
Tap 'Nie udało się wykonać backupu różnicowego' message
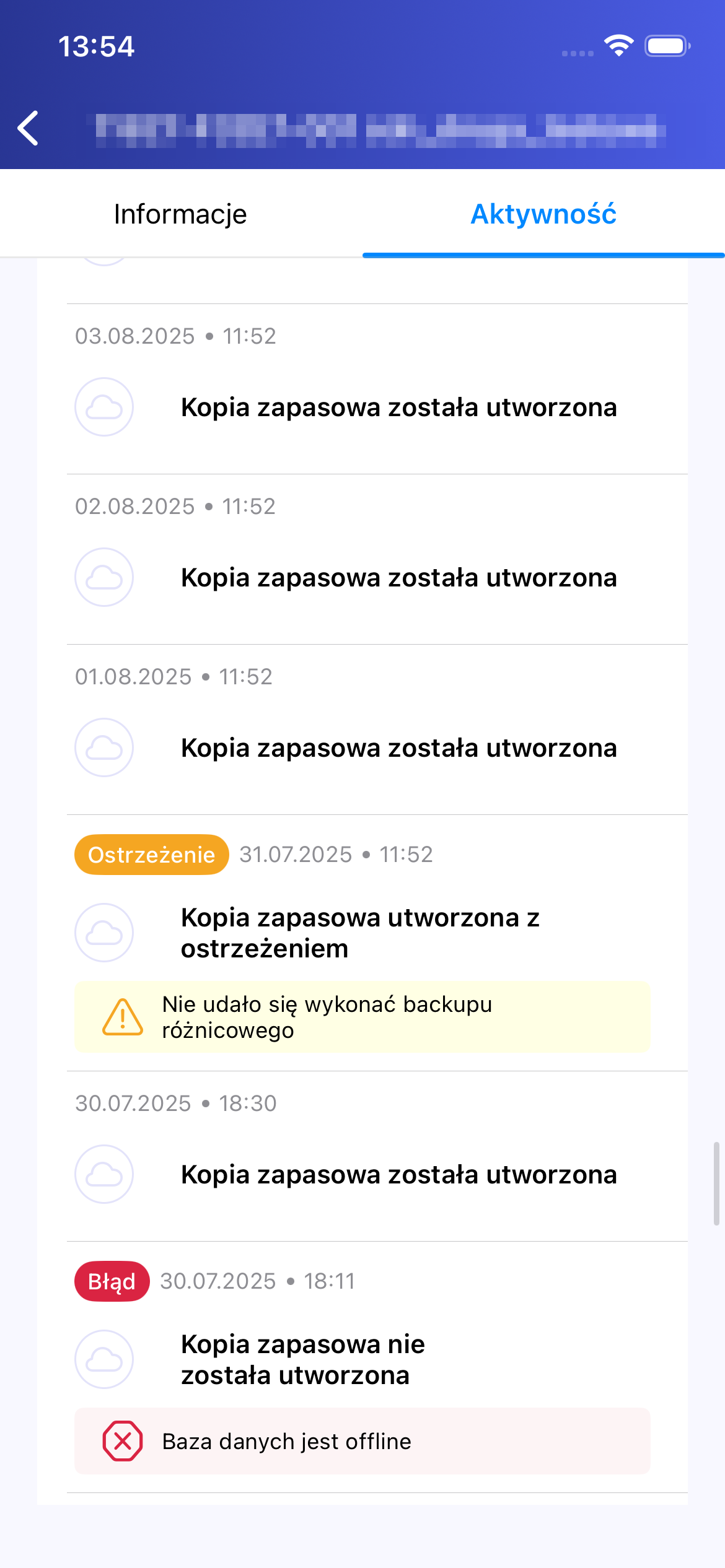pos(327,1017)
